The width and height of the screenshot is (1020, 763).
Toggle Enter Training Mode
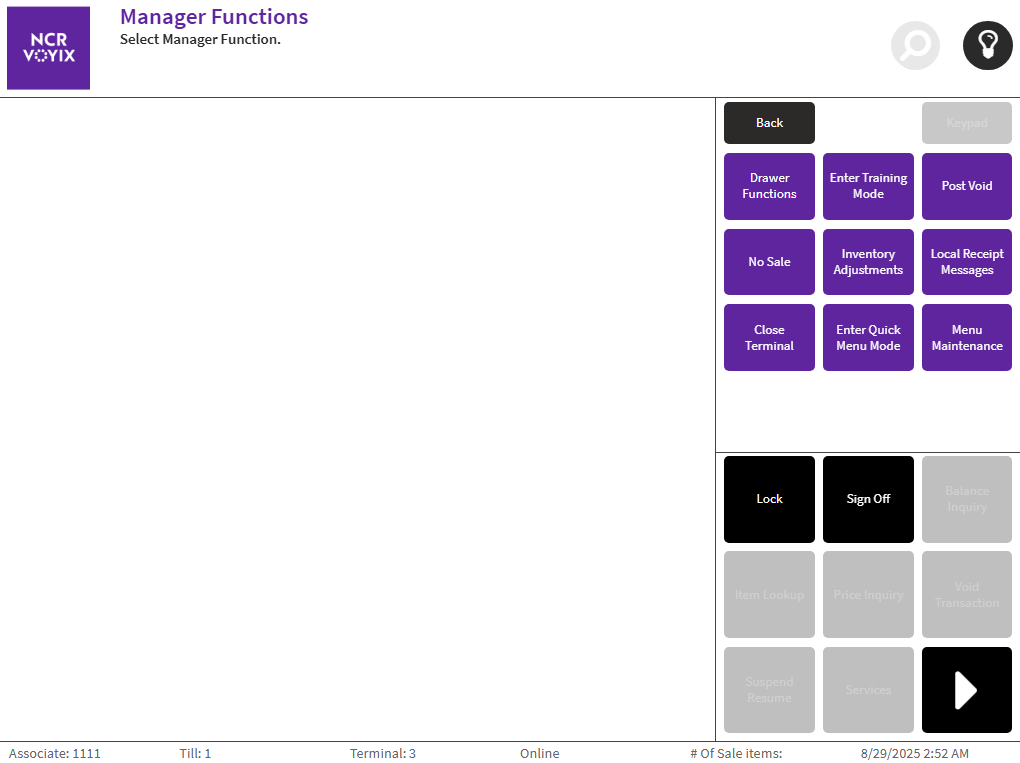[x=868, y=186]
